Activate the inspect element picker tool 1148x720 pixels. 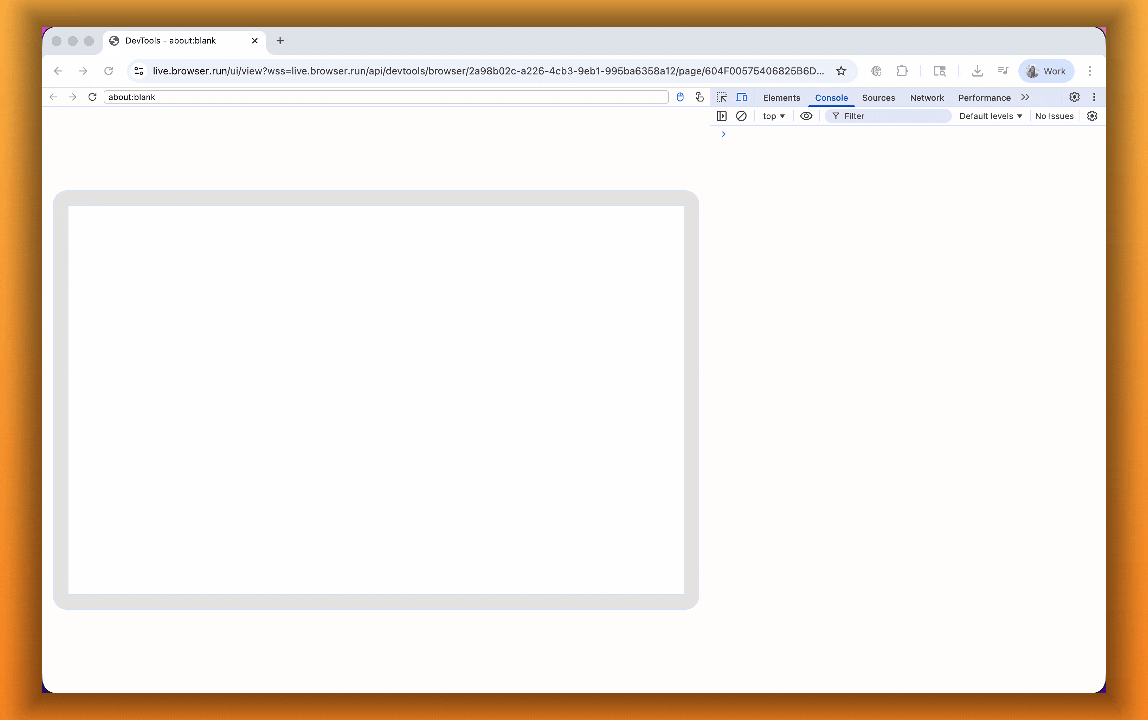point(722,98)
